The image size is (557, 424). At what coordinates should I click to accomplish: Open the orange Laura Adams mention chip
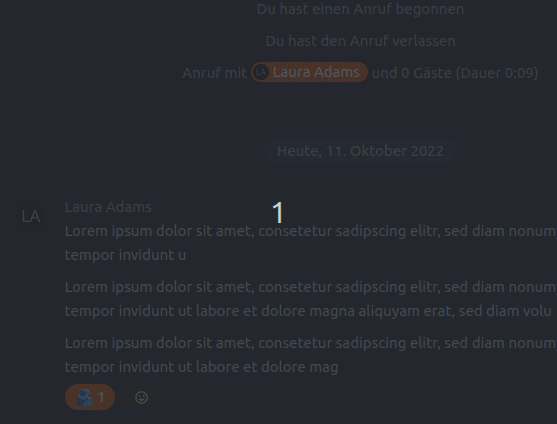point(309,72)
